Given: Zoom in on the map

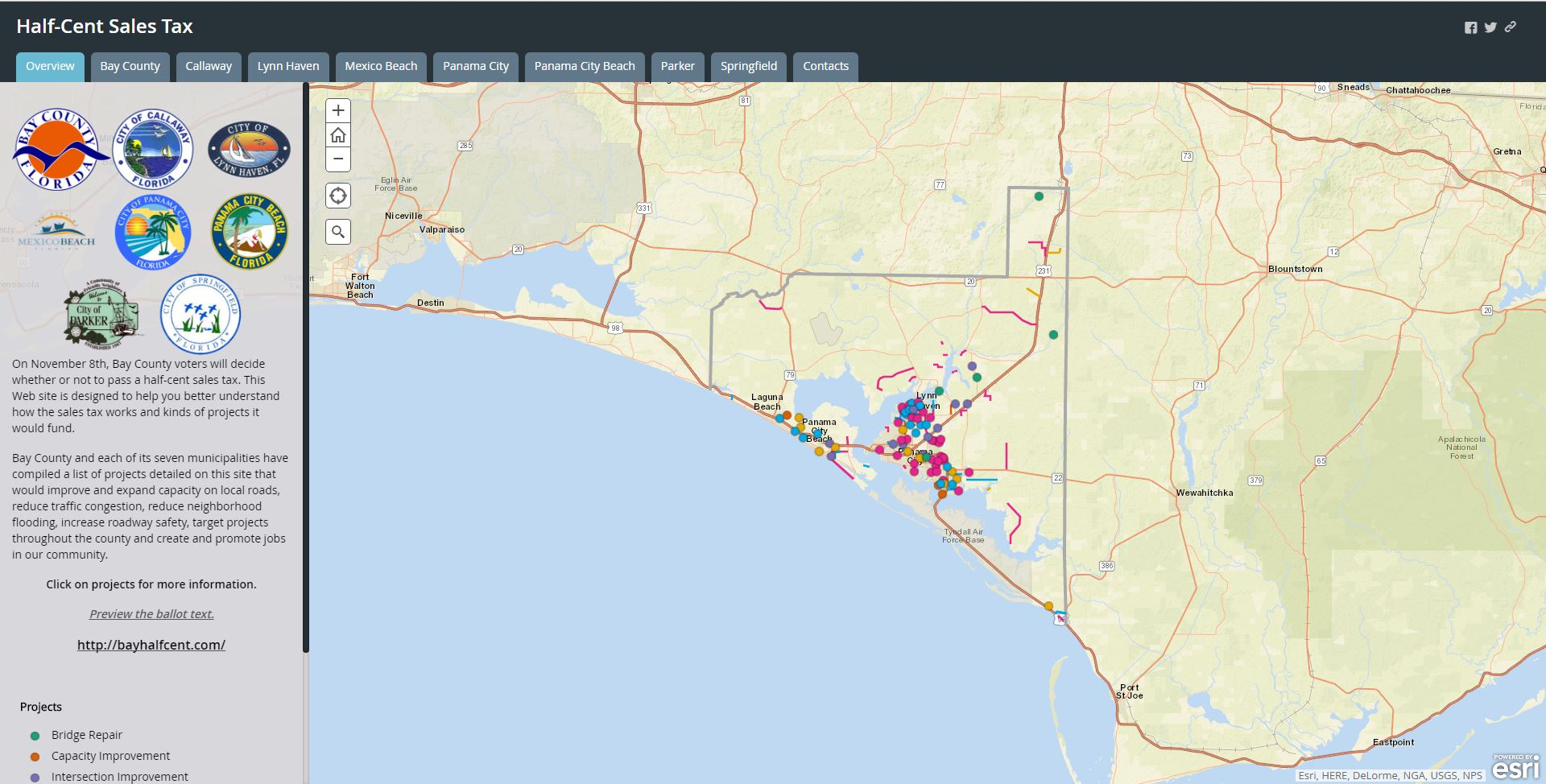Looking at the screenshot, I should coord(338,110).
